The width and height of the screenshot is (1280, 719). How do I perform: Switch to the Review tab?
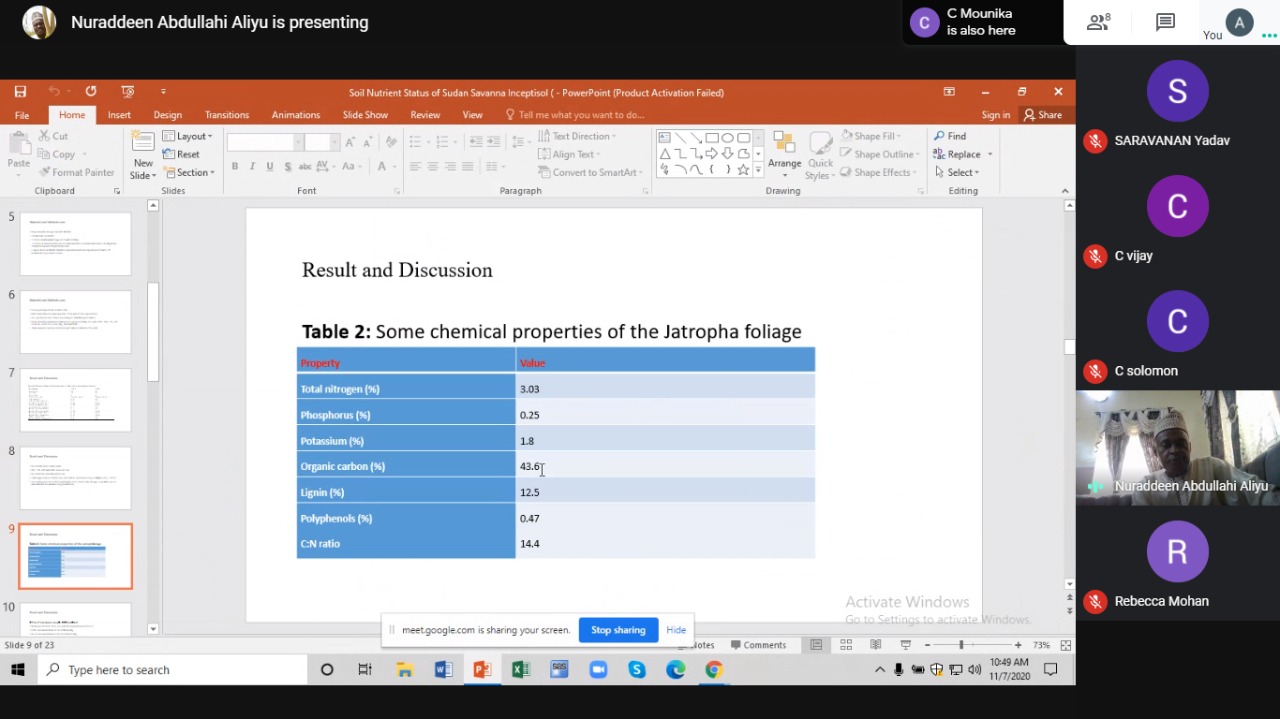[425, 115]
